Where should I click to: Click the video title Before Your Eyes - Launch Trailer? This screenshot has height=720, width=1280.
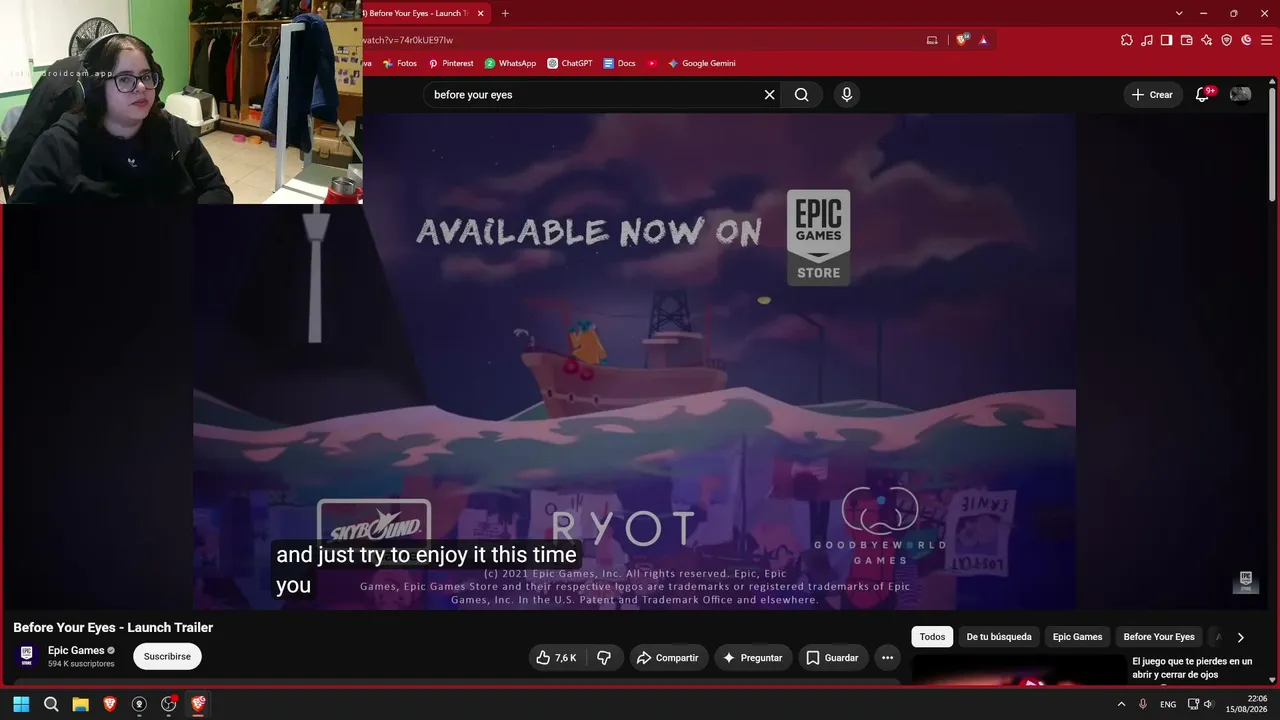coord(113,628)
